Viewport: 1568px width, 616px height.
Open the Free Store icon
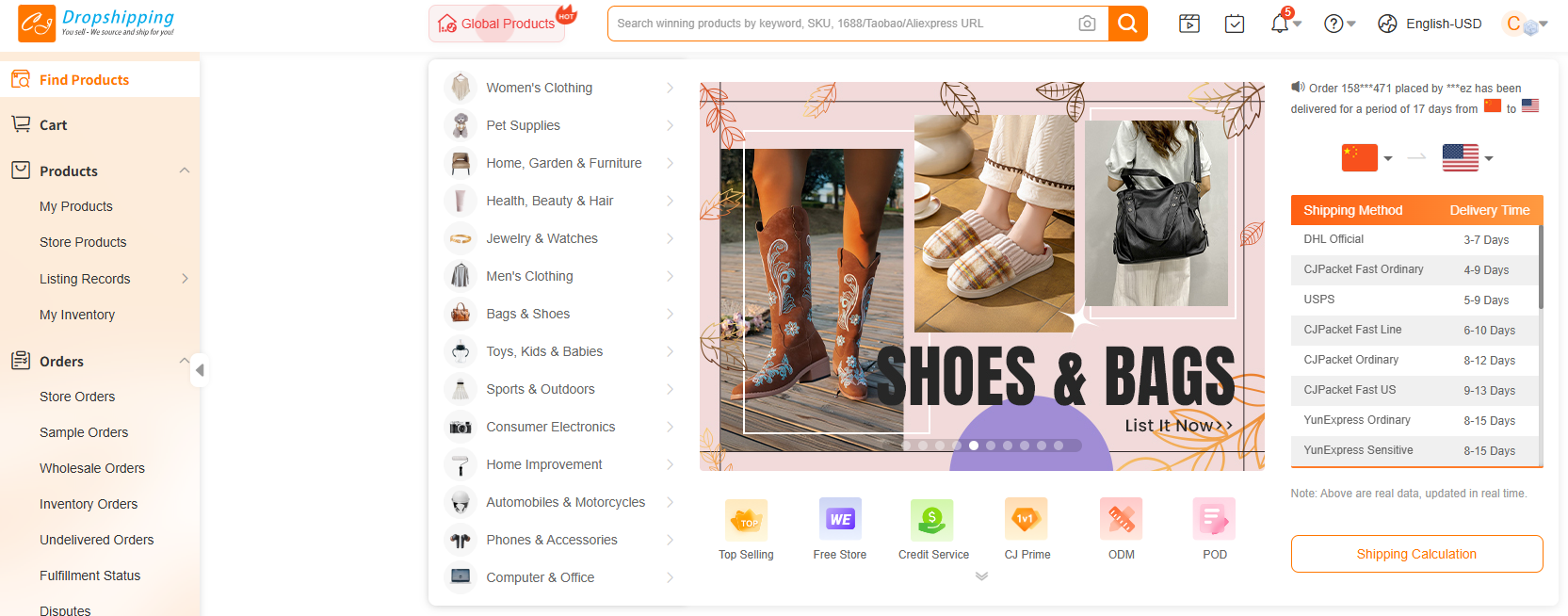click(x=840, y=520)
